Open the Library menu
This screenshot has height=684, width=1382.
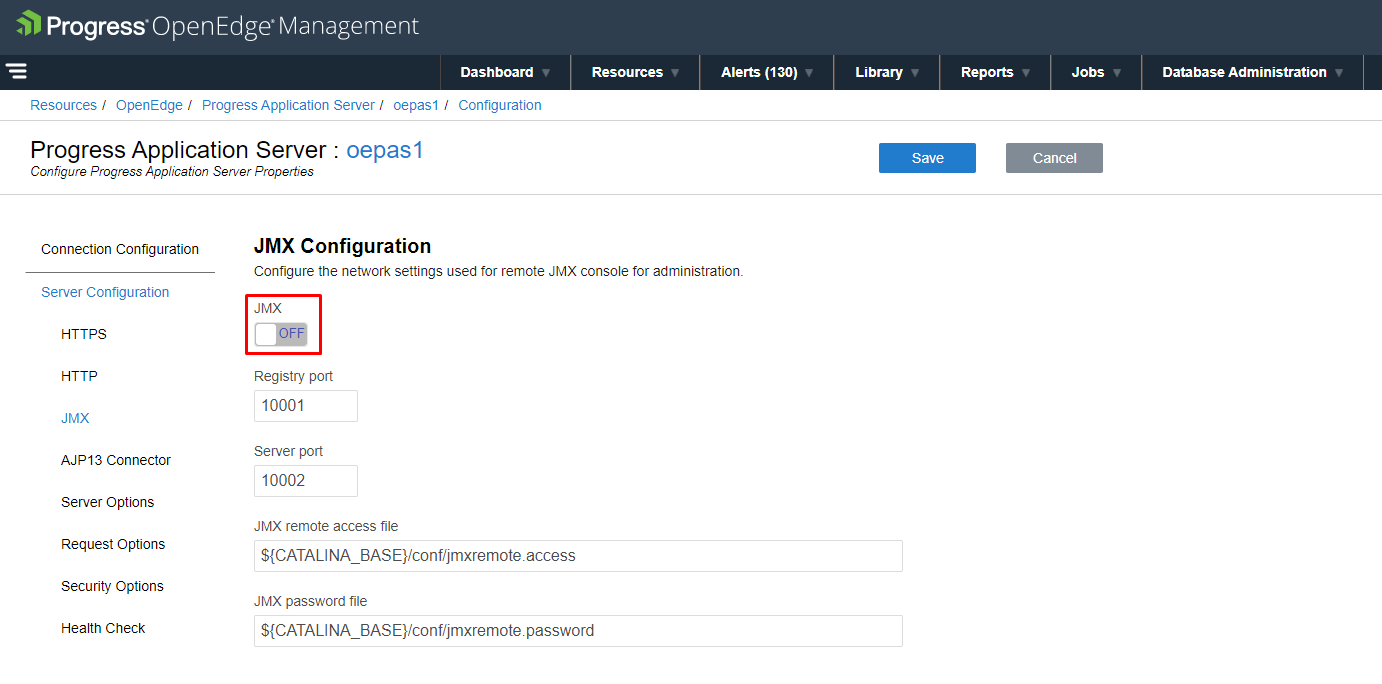[x=887, y=72]
